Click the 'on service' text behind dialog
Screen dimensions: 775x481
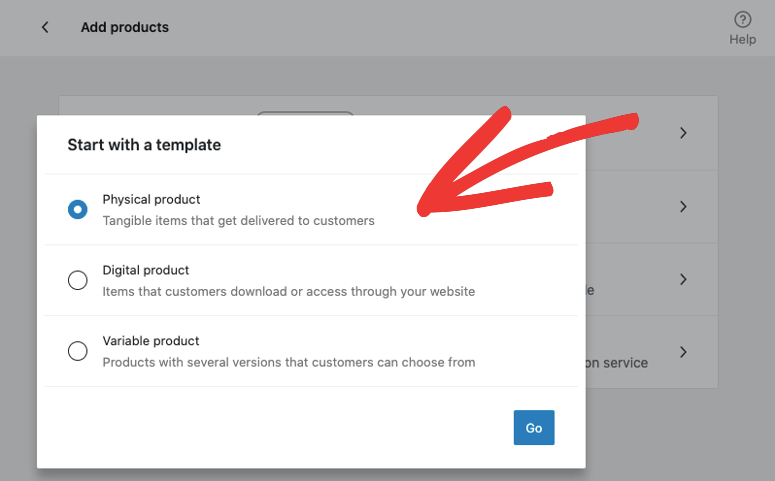pyautogui.click(x=617, y=363)
